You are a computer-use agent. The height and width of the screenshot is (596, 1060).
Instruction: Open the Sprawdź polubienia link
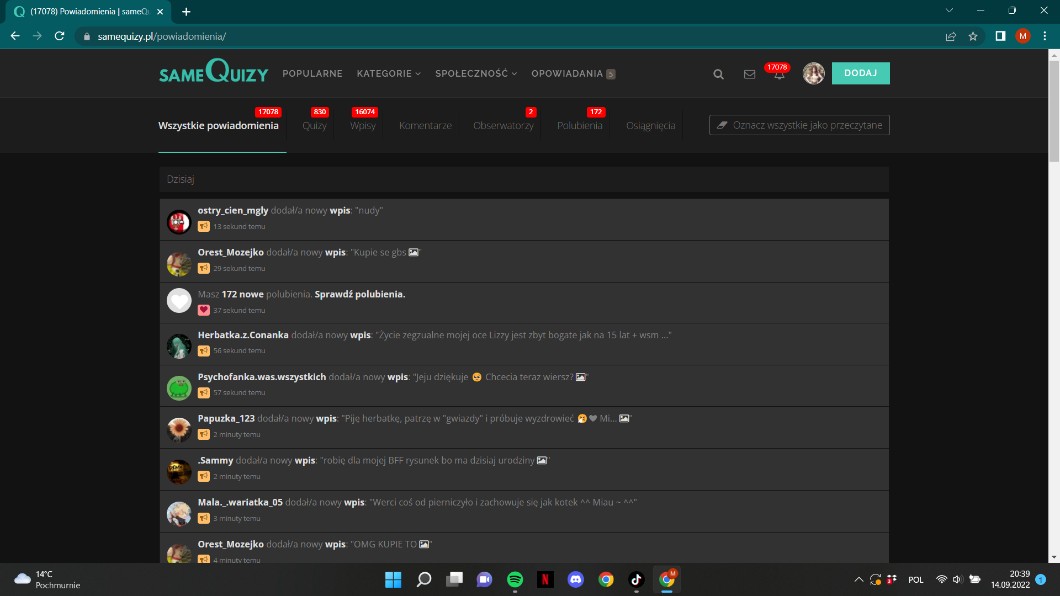tap(360, 294)
